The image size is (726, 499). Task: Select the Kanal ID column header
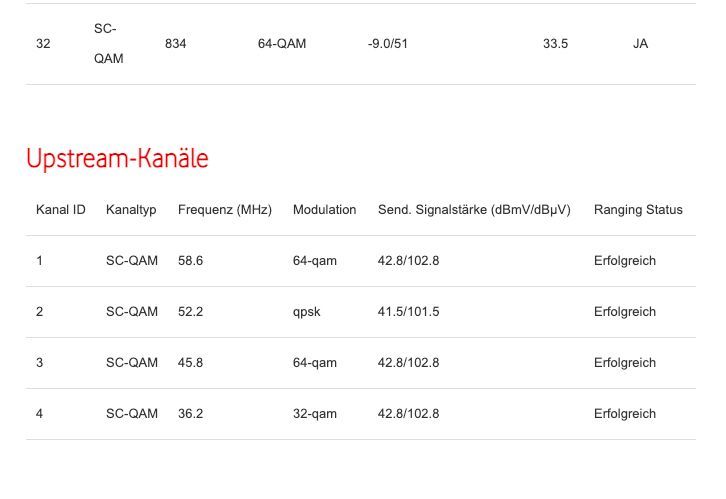pyautogui.click(x=61, y=210)
